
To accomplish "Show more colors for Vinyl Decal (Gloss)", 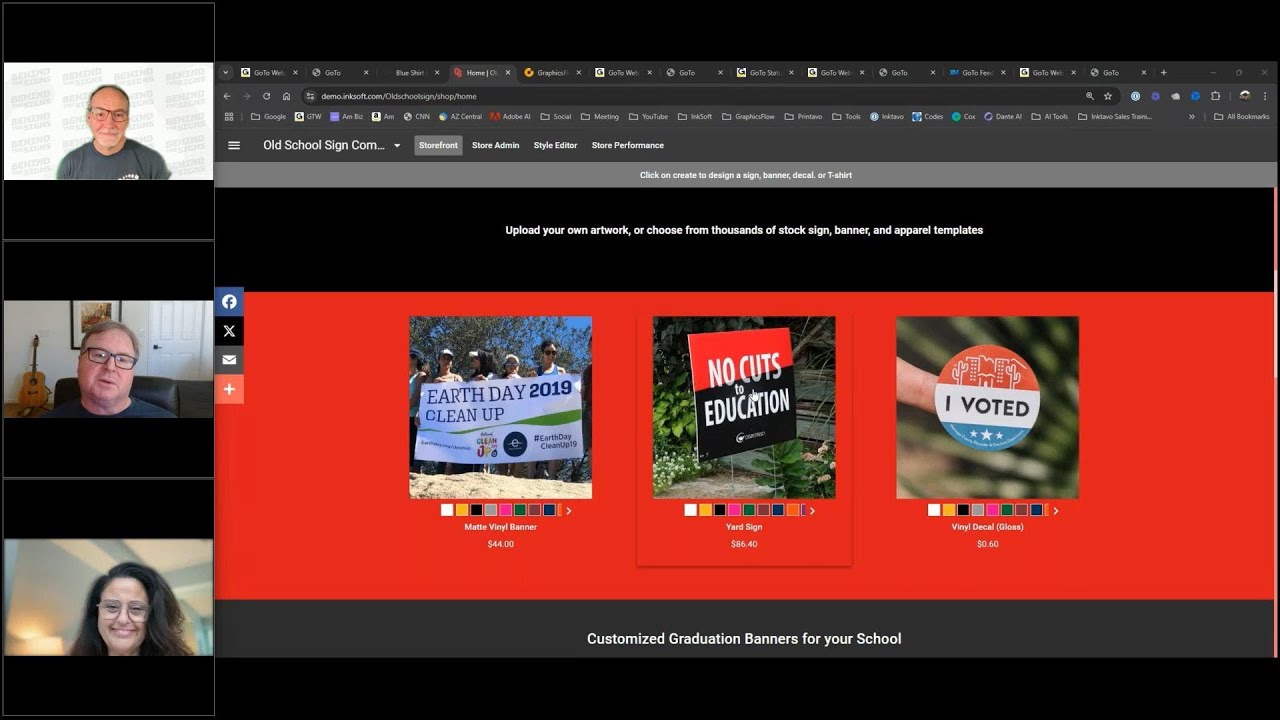I will 1056,510.
